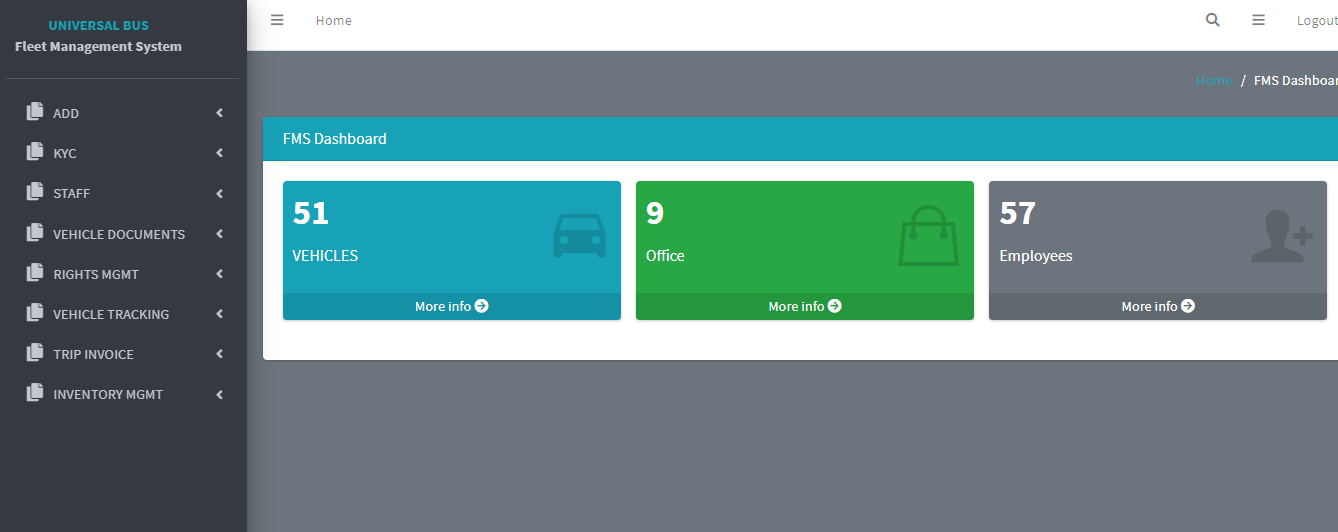
Task: Click the FMS Dashboard breadcrumb text
Action: tap(1296, 80)
